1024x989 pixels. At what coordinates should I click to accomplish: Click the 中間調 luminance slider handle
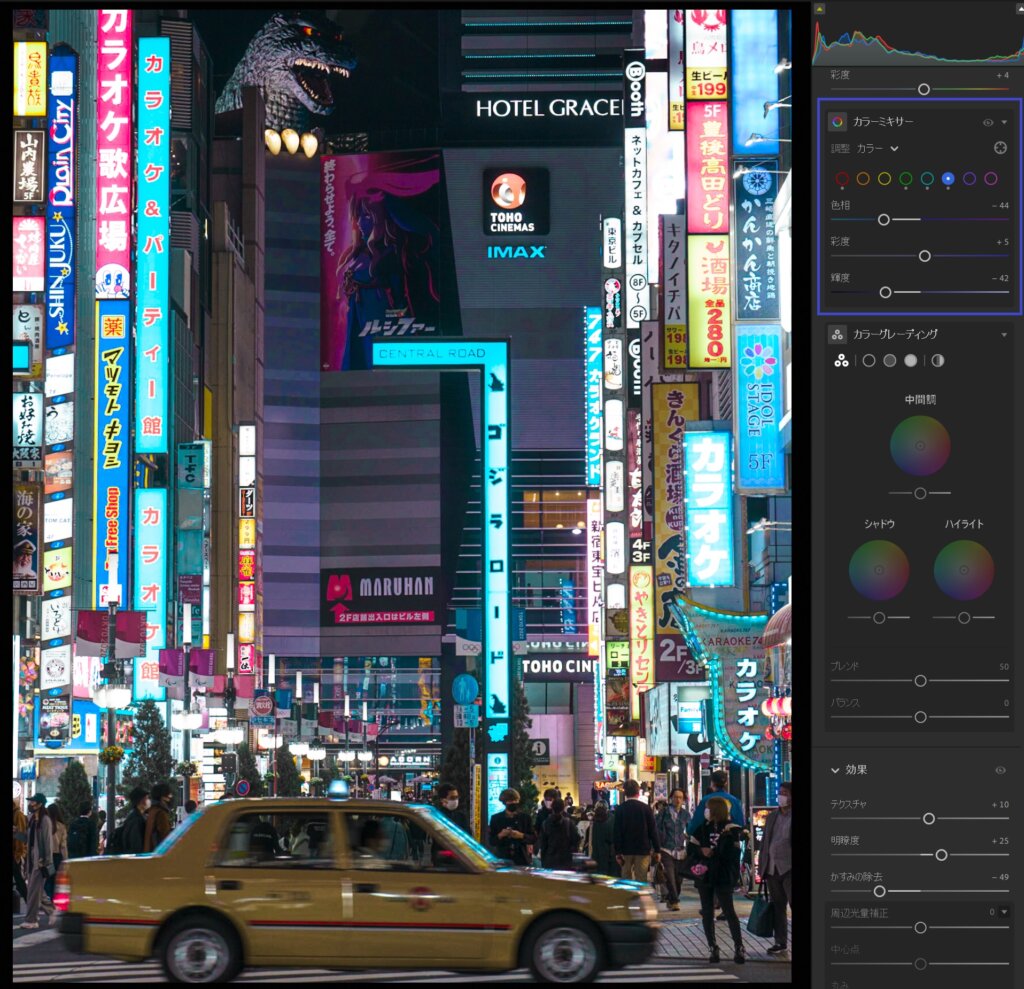click(920, 493)
